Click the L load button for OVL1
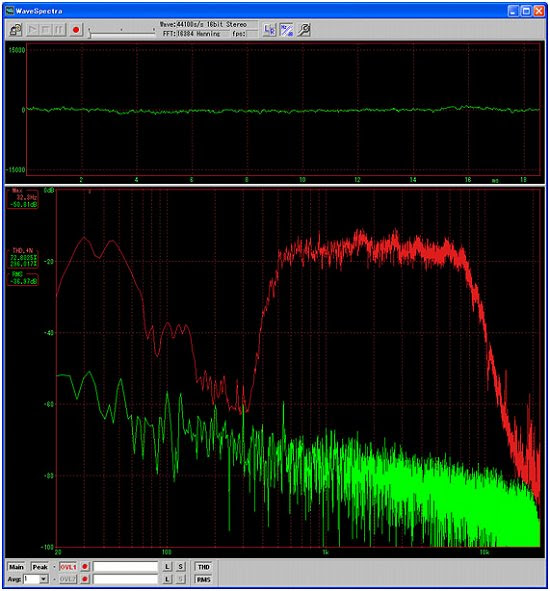Viewport: 550px width, 591px height. tap(167, 567)
